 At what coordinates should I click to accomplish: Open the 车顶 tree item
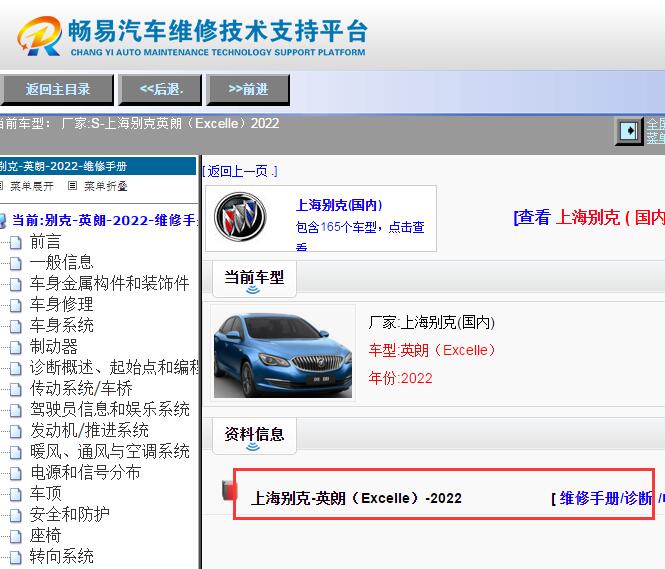pos(45,494)
